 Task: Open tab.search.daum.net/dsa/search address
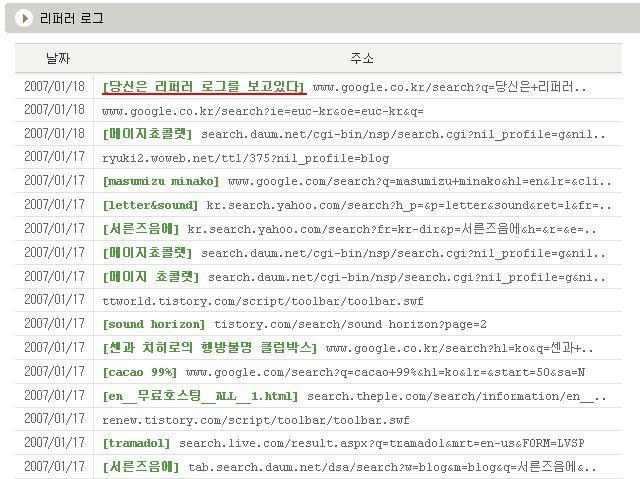point(392,467)
